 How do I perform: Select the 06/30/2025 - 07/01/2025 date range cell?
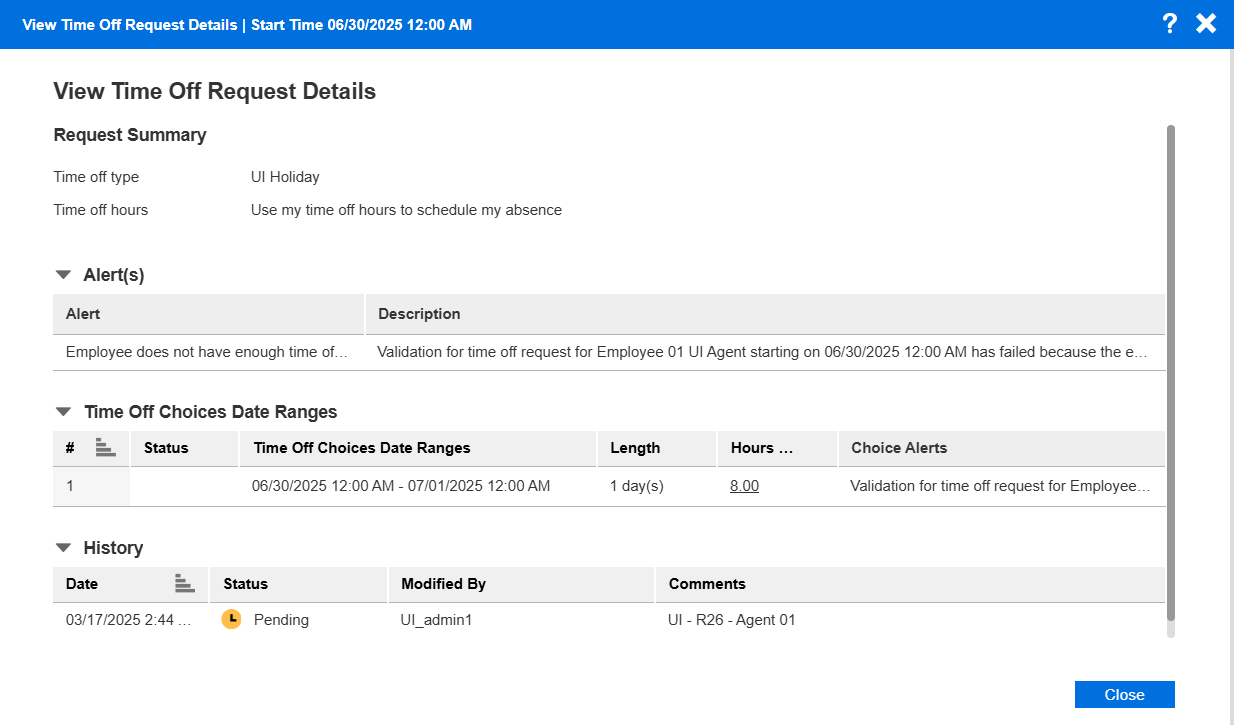[401, 486]
